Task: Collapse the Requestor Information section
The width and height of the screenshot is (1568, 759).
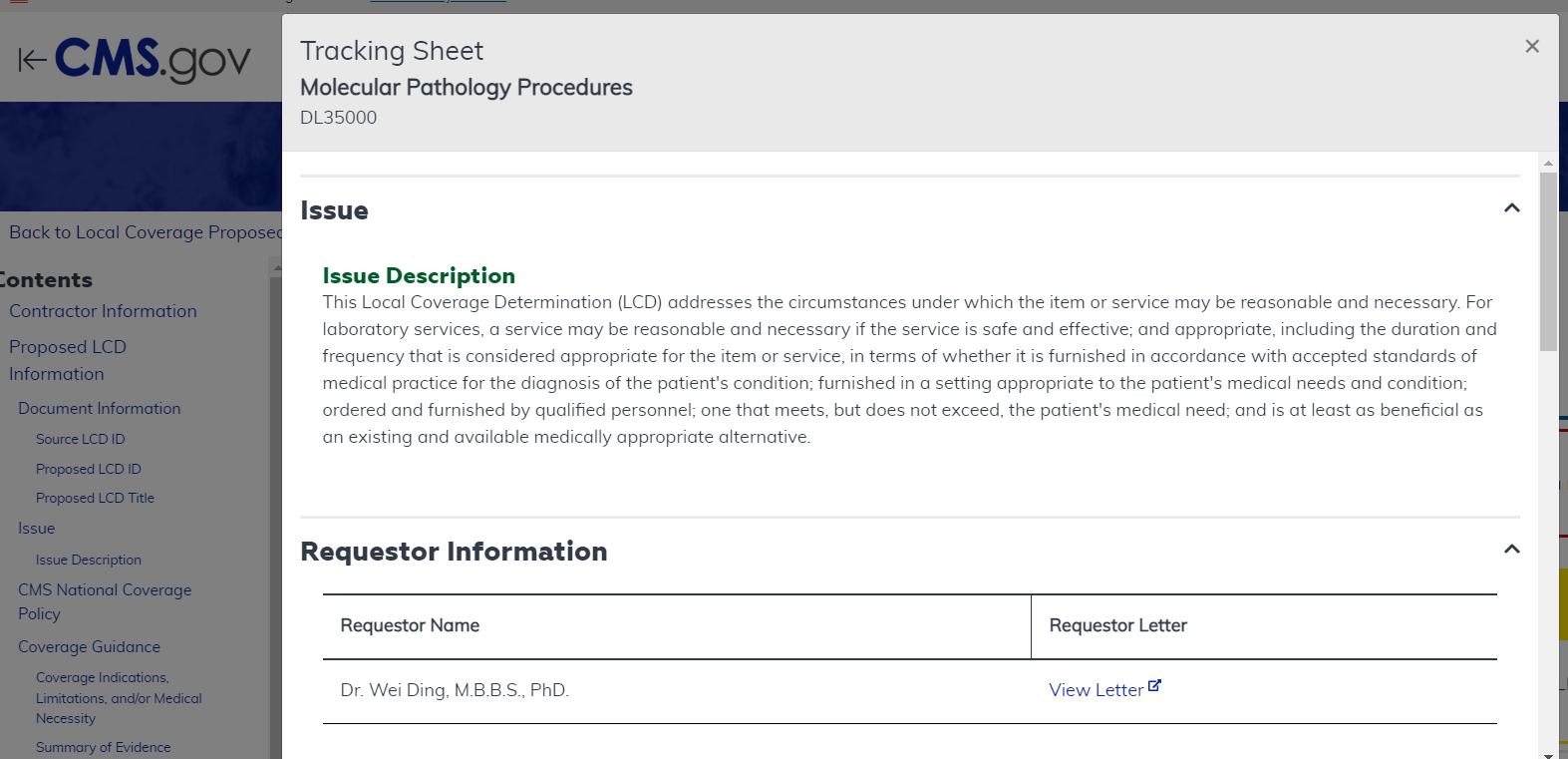Action: pyautogui.click(x=1511, y=550)
